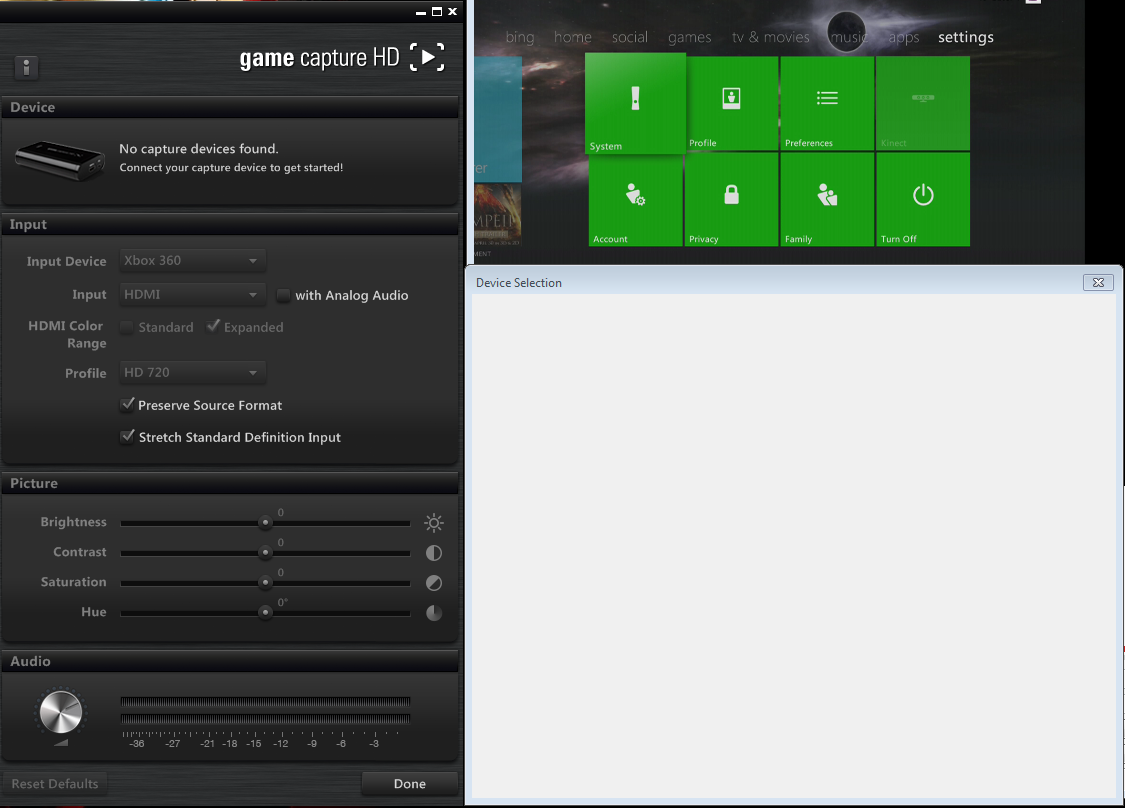Click the Contrast slider handle
Screen dimensions: 1125x808
coord(265,553)
